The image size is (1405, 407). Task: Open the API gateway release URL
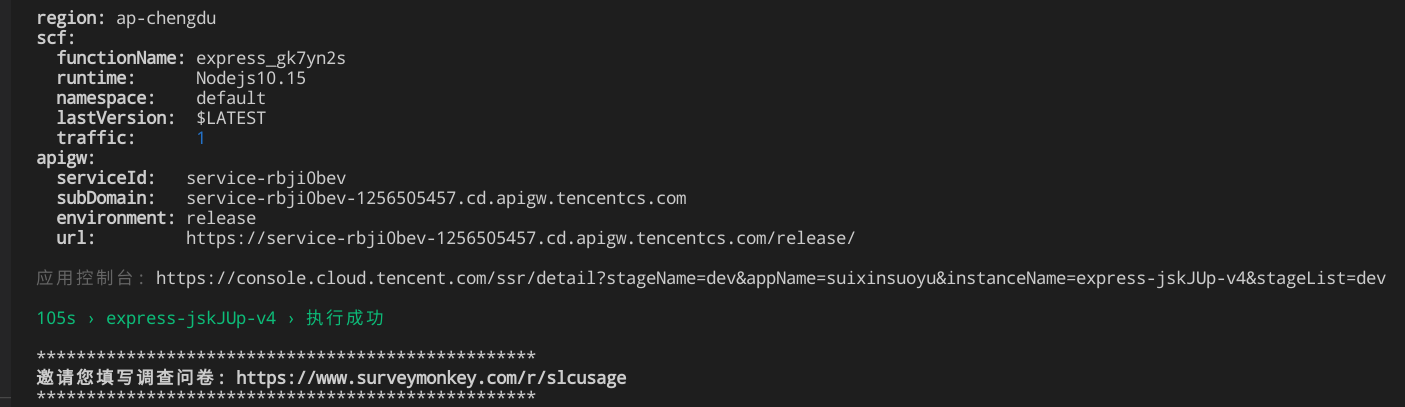click(x=520, y=238)
